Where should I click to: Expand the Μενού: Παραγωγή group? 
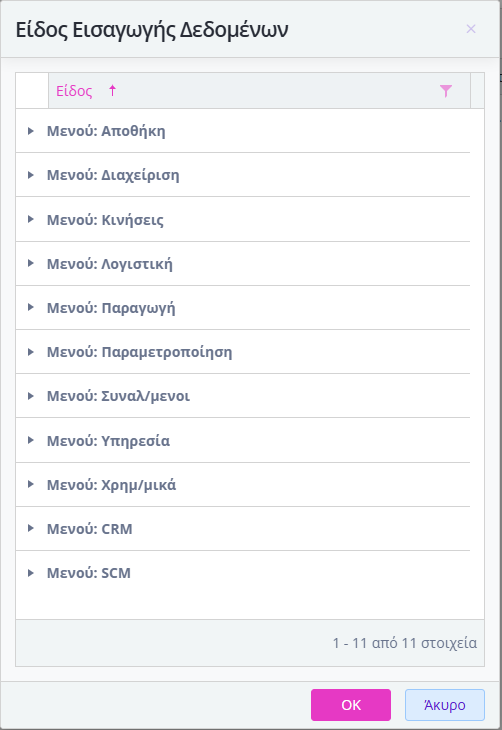31,307
